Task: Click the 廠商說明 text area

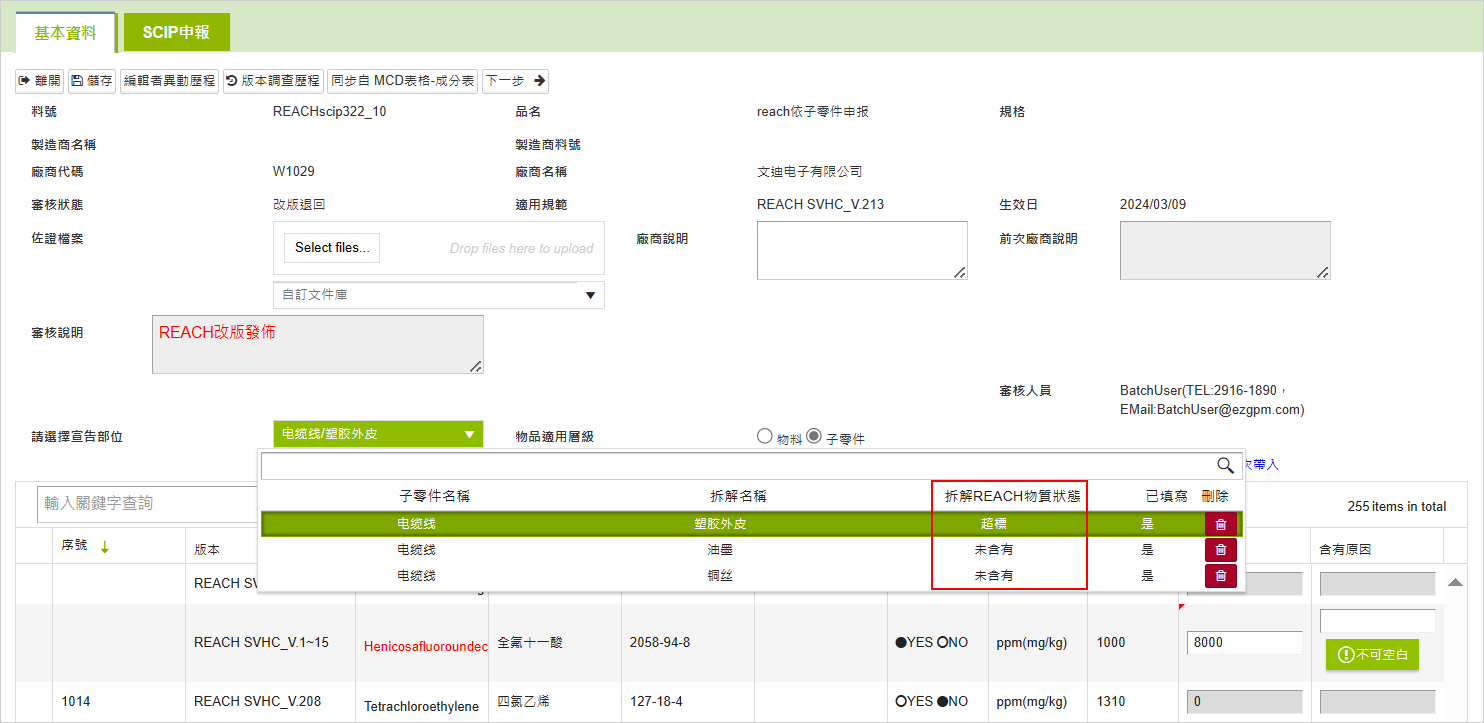Action: pyautogui.click(x=862, y=251)
